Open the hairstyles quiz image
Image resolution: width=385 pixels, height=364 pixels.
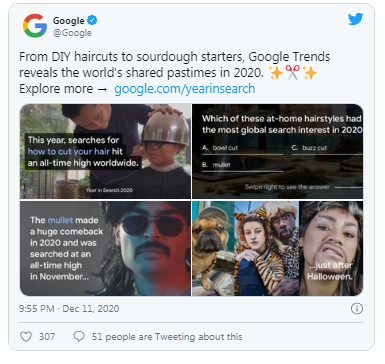click(x=278, y=151)
